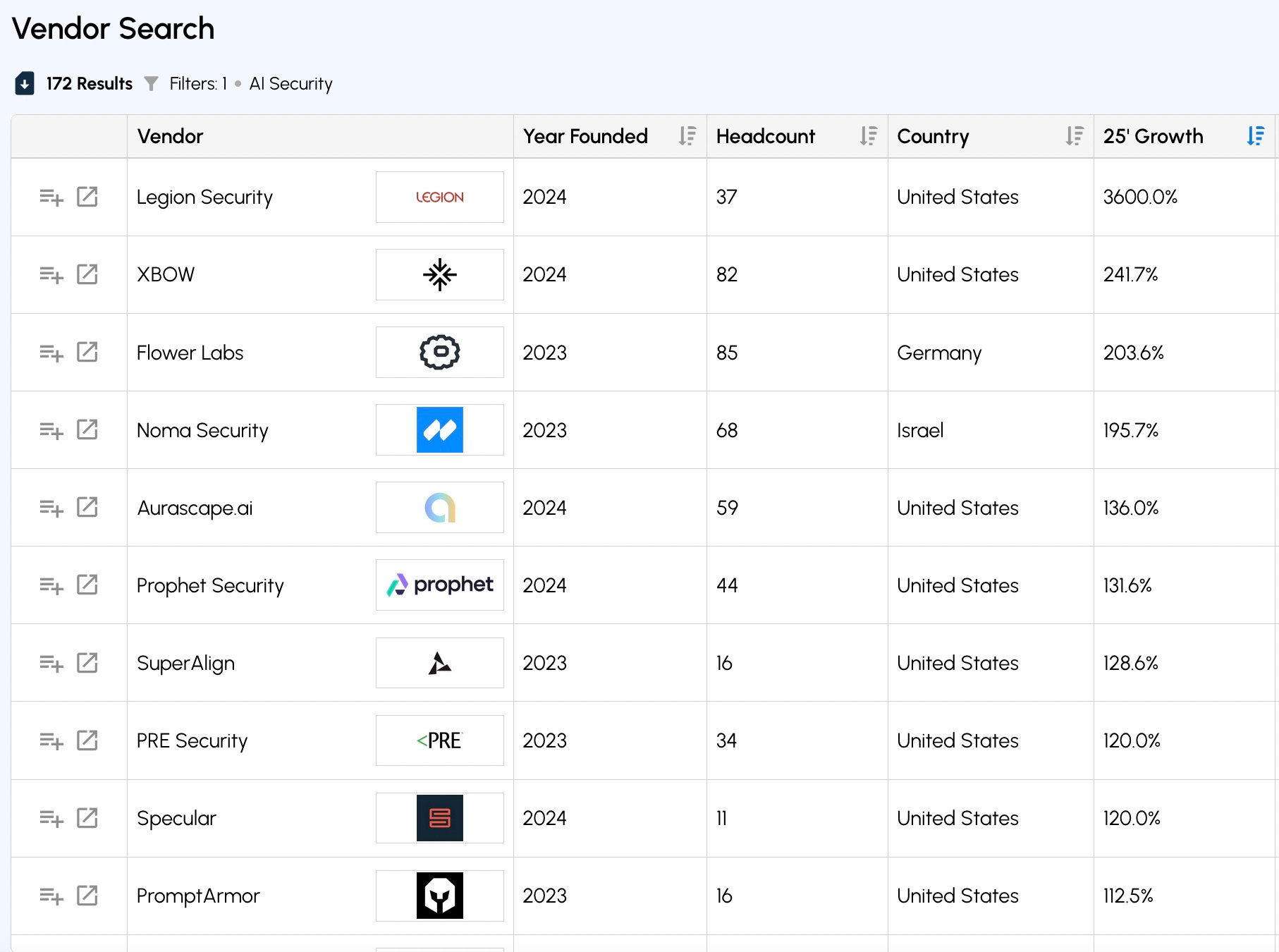This screenshot has height=952, width=1279.
Task: Toggle the 25' Growth sort order
Action: coord(1256,136)
